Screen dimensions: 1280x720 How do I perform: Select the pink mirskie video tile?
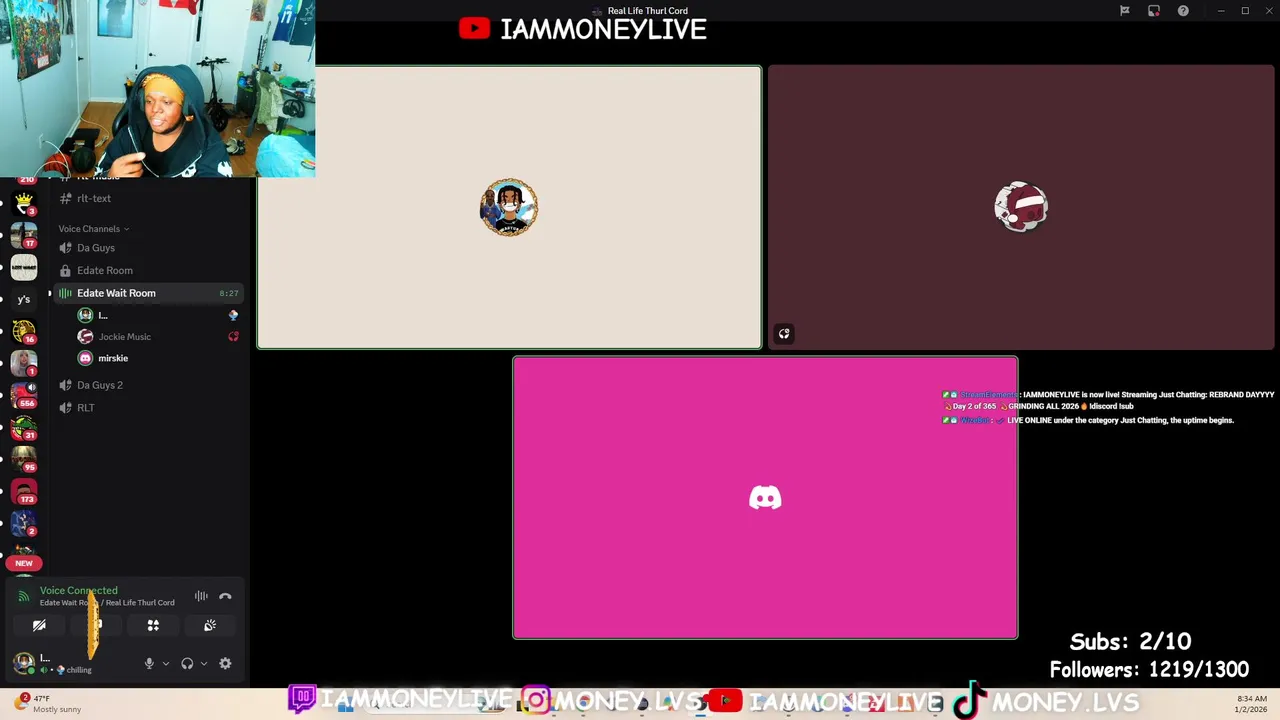765,497
